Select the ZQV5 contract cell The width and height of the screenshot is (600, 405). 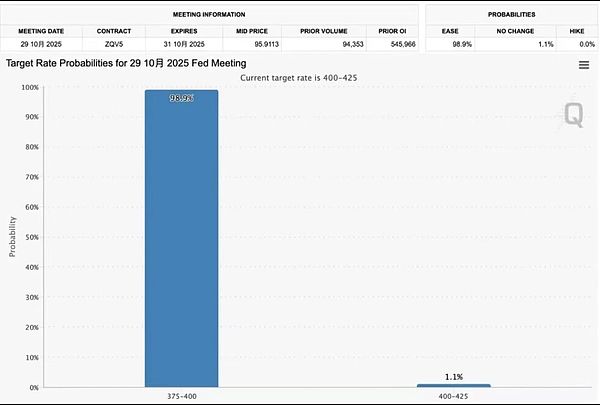(114, 46)
